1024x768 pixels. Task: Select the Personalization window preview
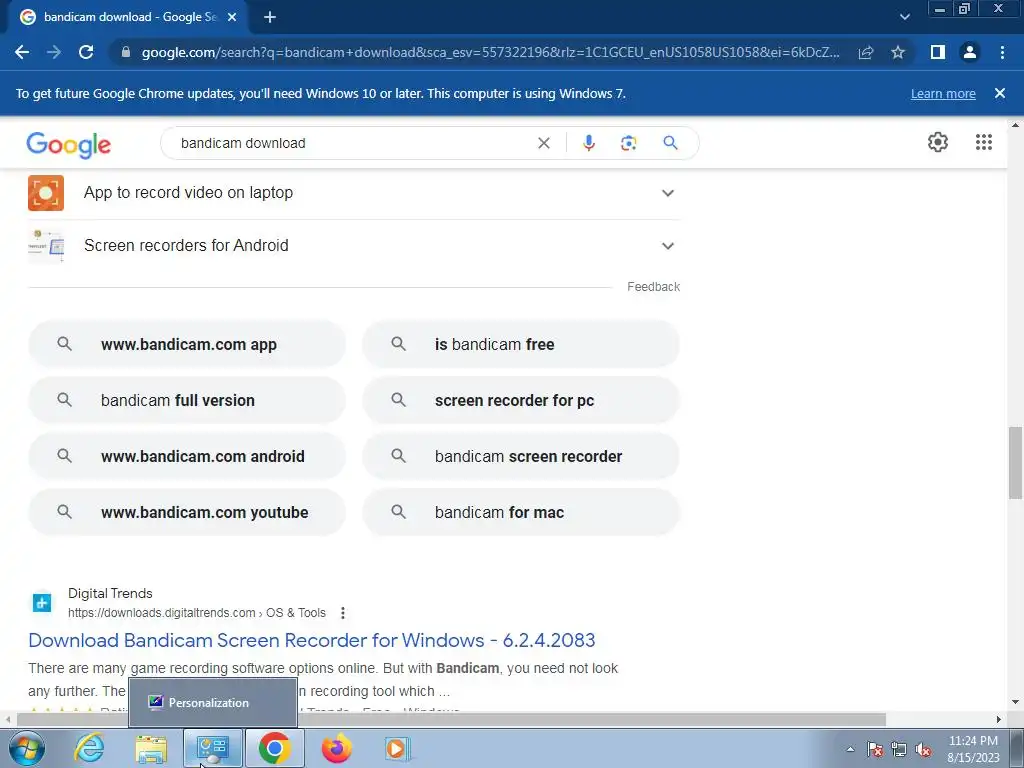(213, 703)
